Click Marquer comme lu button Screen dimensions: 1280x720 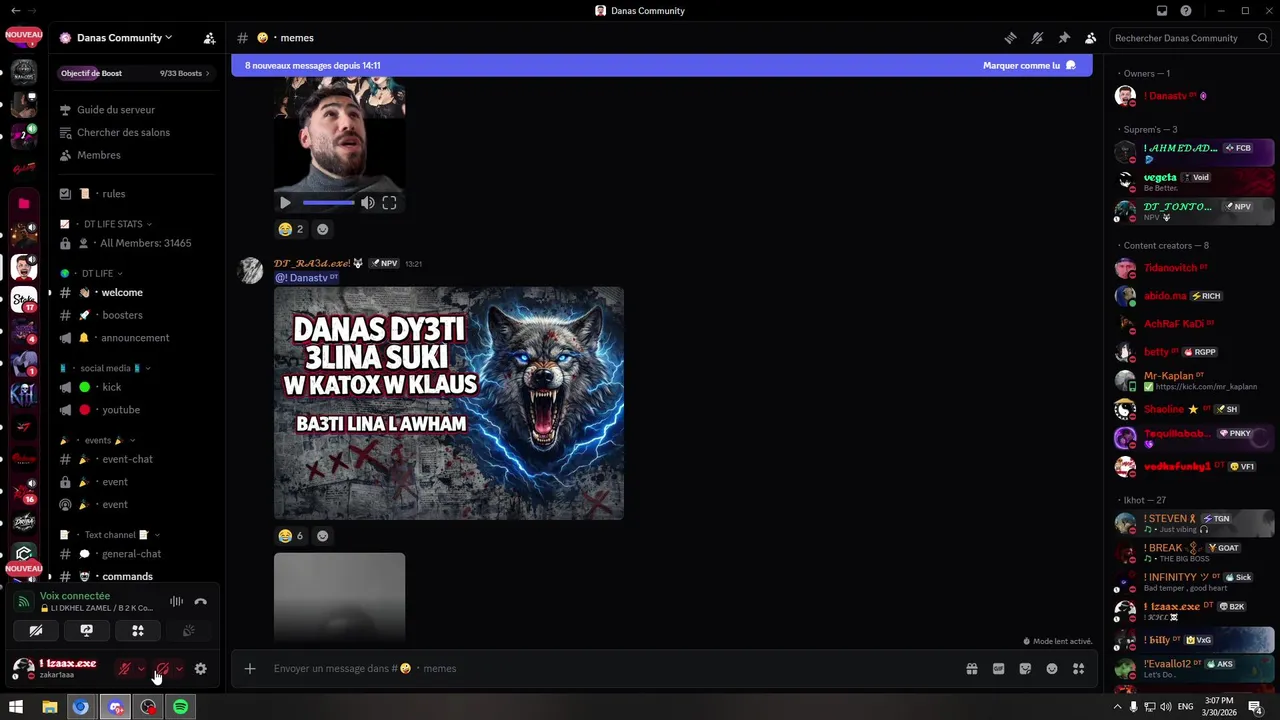click(x=1029, y=65)
